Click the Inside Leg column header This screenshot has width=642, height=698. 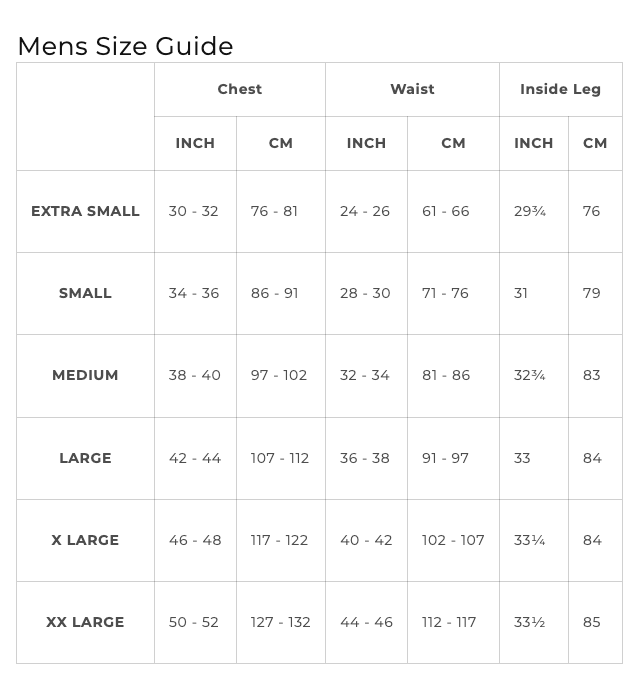[560, 89]
